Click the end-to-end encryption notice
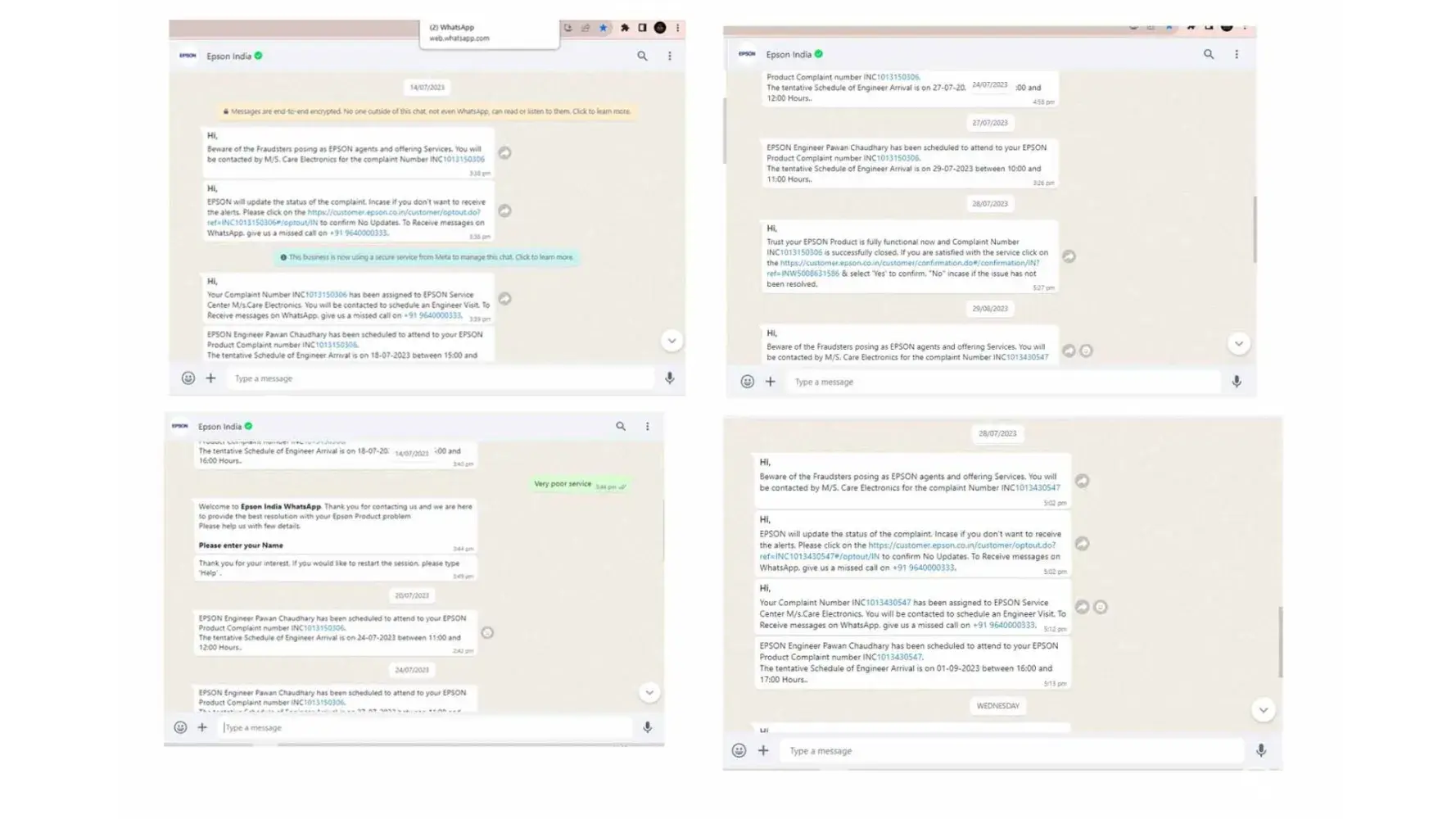Image resolution: width=1456 pixels, height=819 pixels. [x=427, y=111]
